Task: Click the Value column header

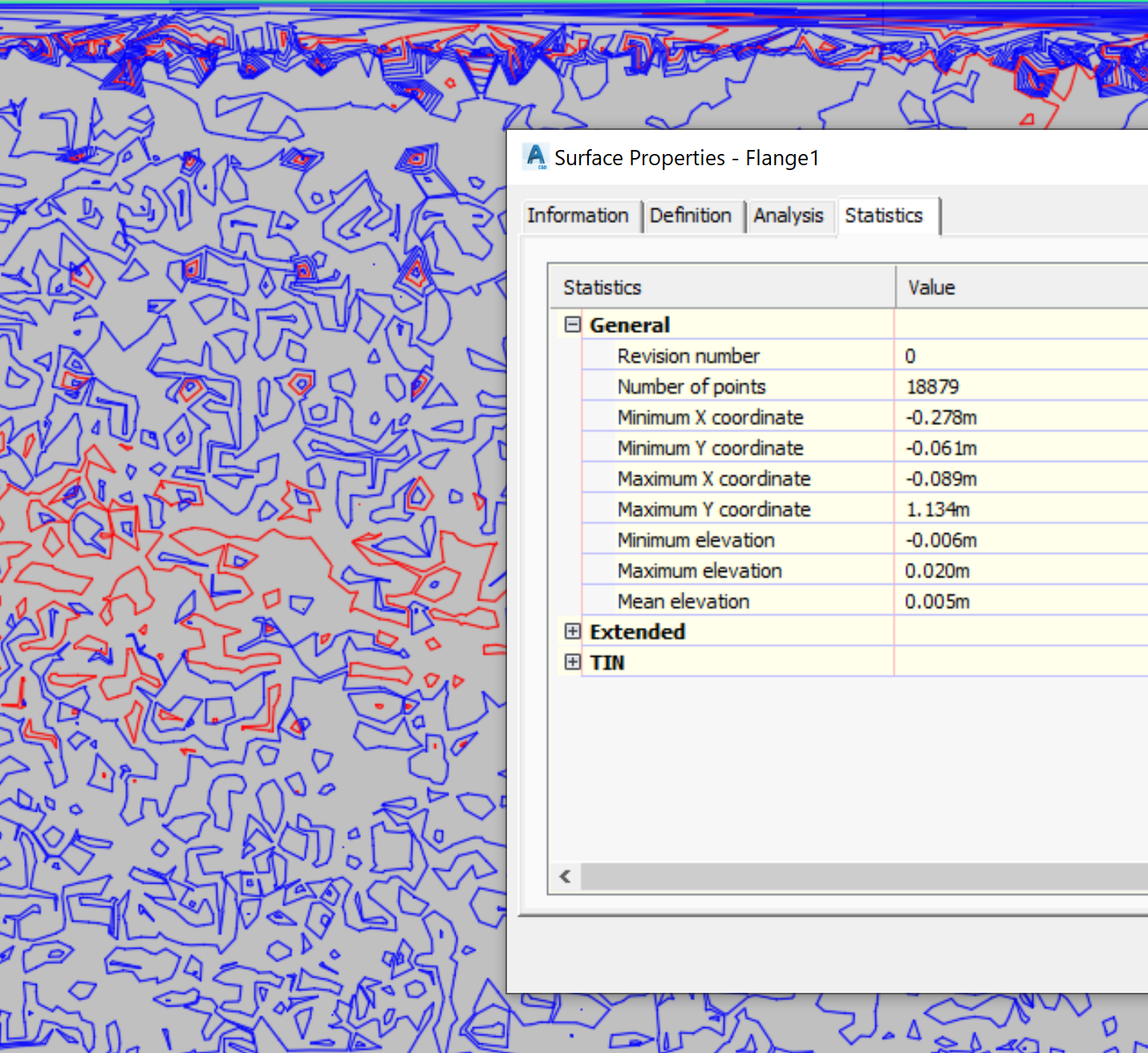Action: [x=1022, y=287]
